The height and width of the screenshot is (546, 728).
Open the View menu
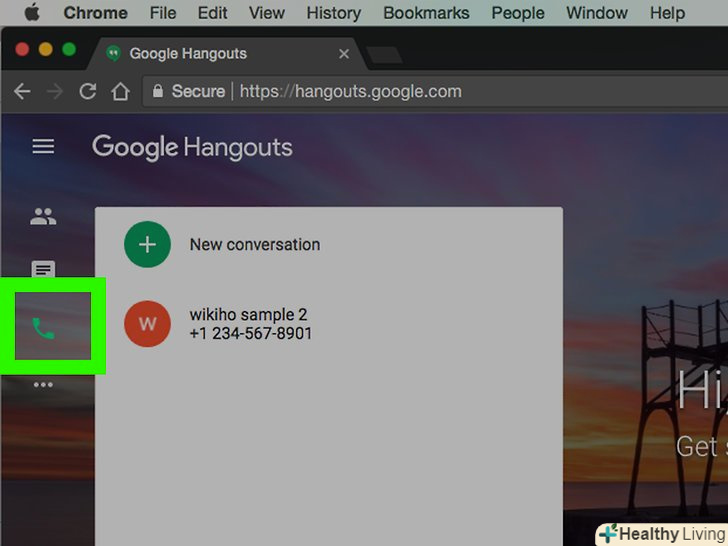[x=266, y=13]
